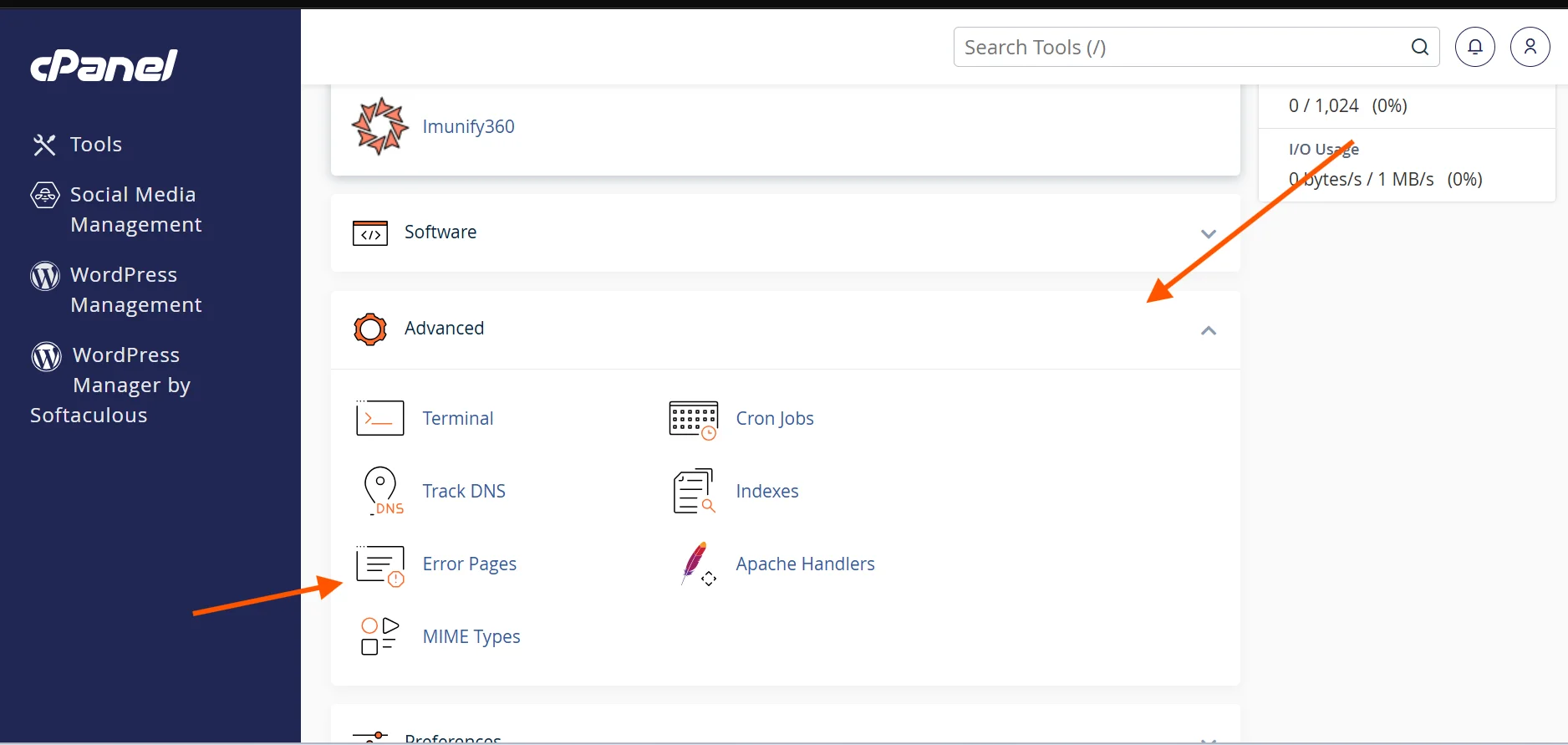Collapse the Advanced section chevron
The height and width of the screenshot is (745, 1568).
click(1209, 330)
